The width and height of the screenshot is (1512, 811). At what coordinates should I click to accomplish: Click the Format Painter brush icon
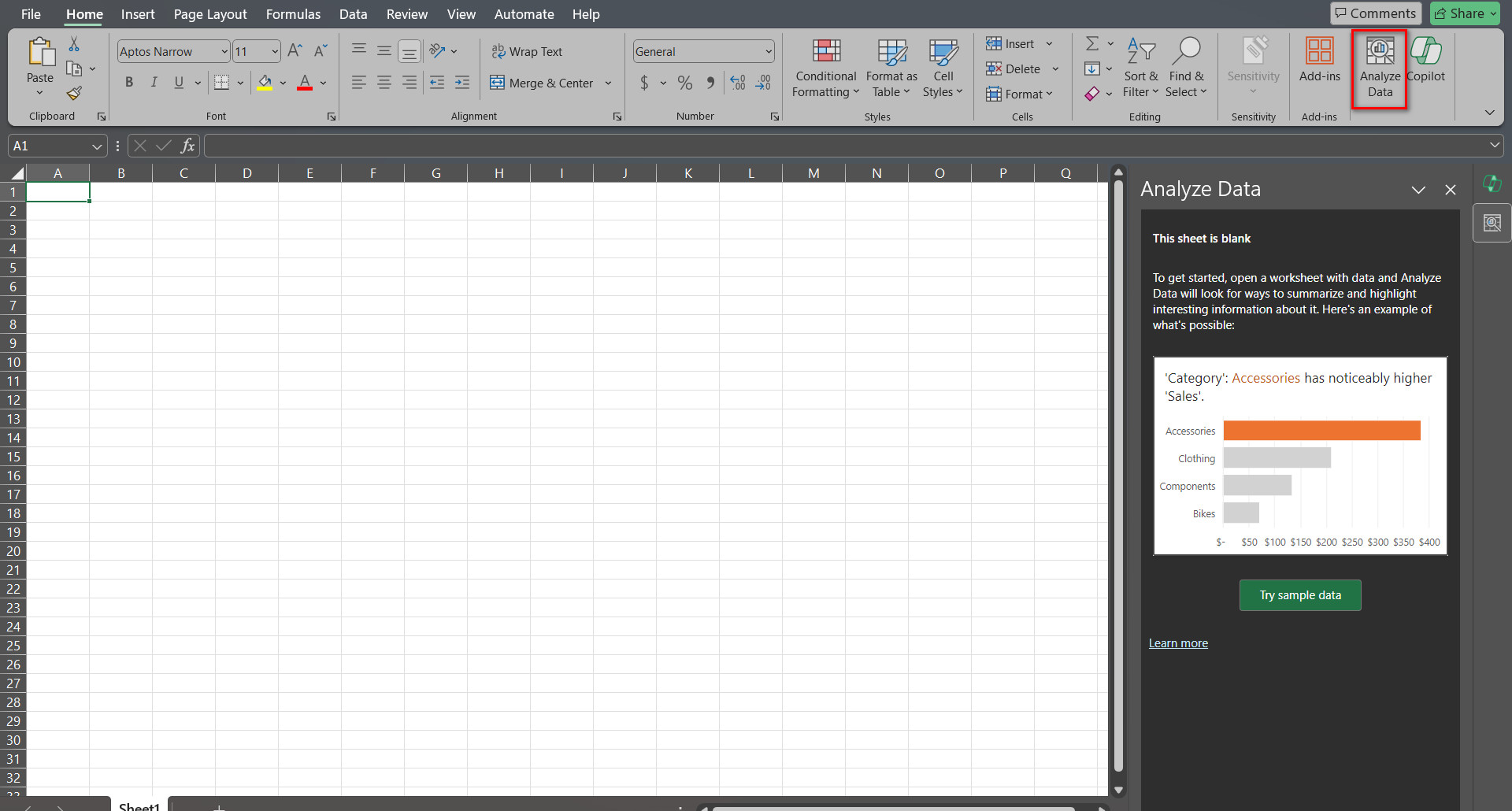tap(74, 94)
